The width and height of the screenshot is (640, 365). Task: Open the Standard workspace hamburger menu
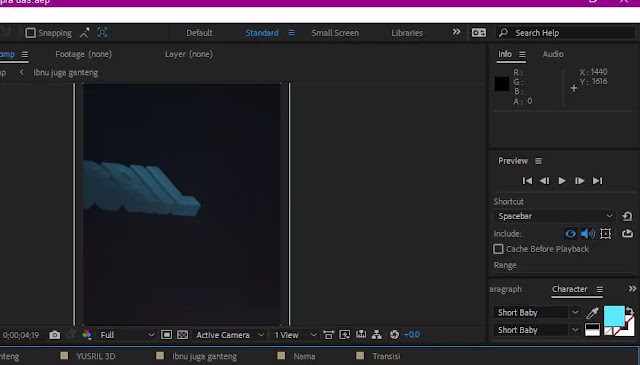point(291,33)
